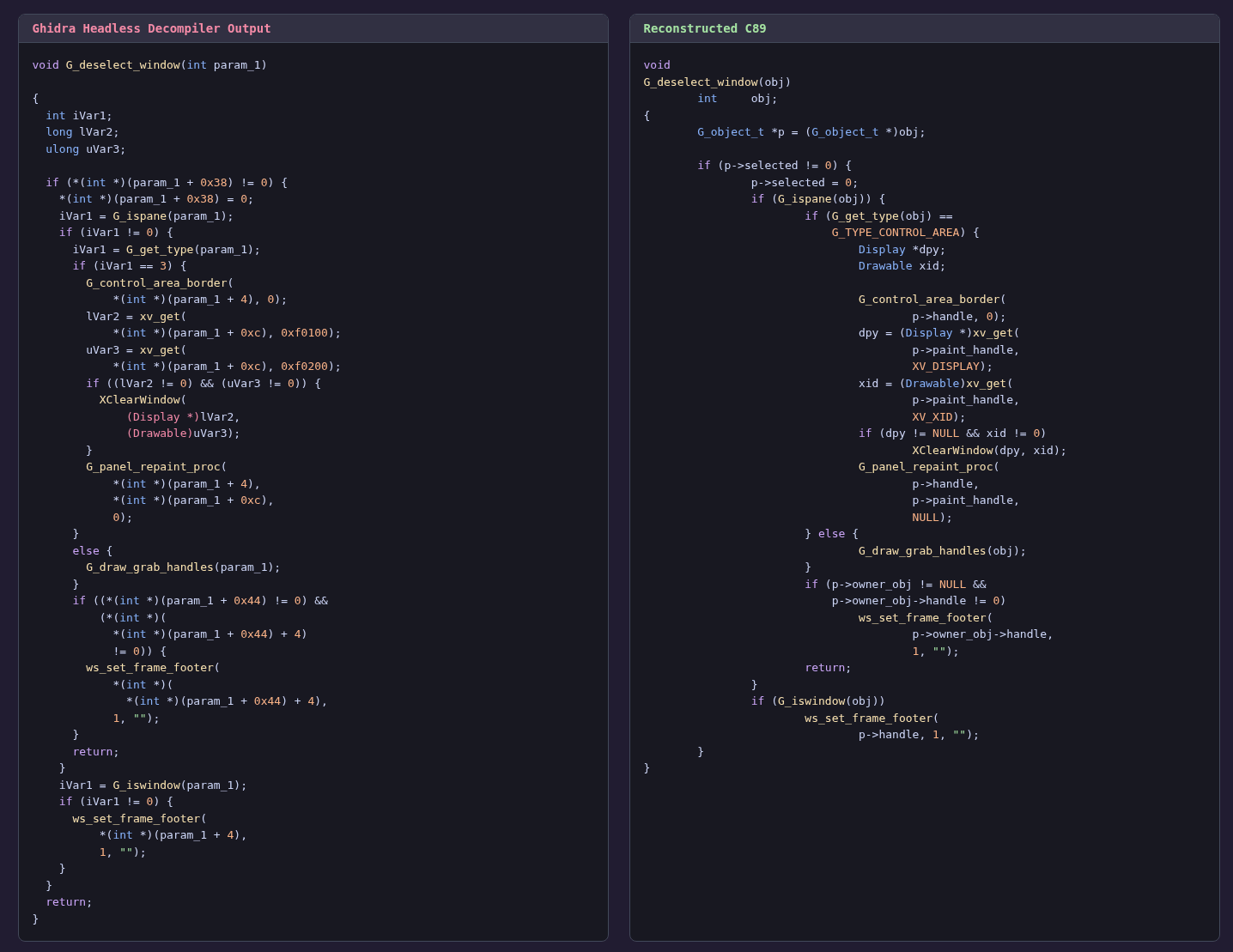Click the 'long lVar2;' declaration line
Image resolution: width=1233 pixels, height=952 pixels.
(x=82, y=132)
